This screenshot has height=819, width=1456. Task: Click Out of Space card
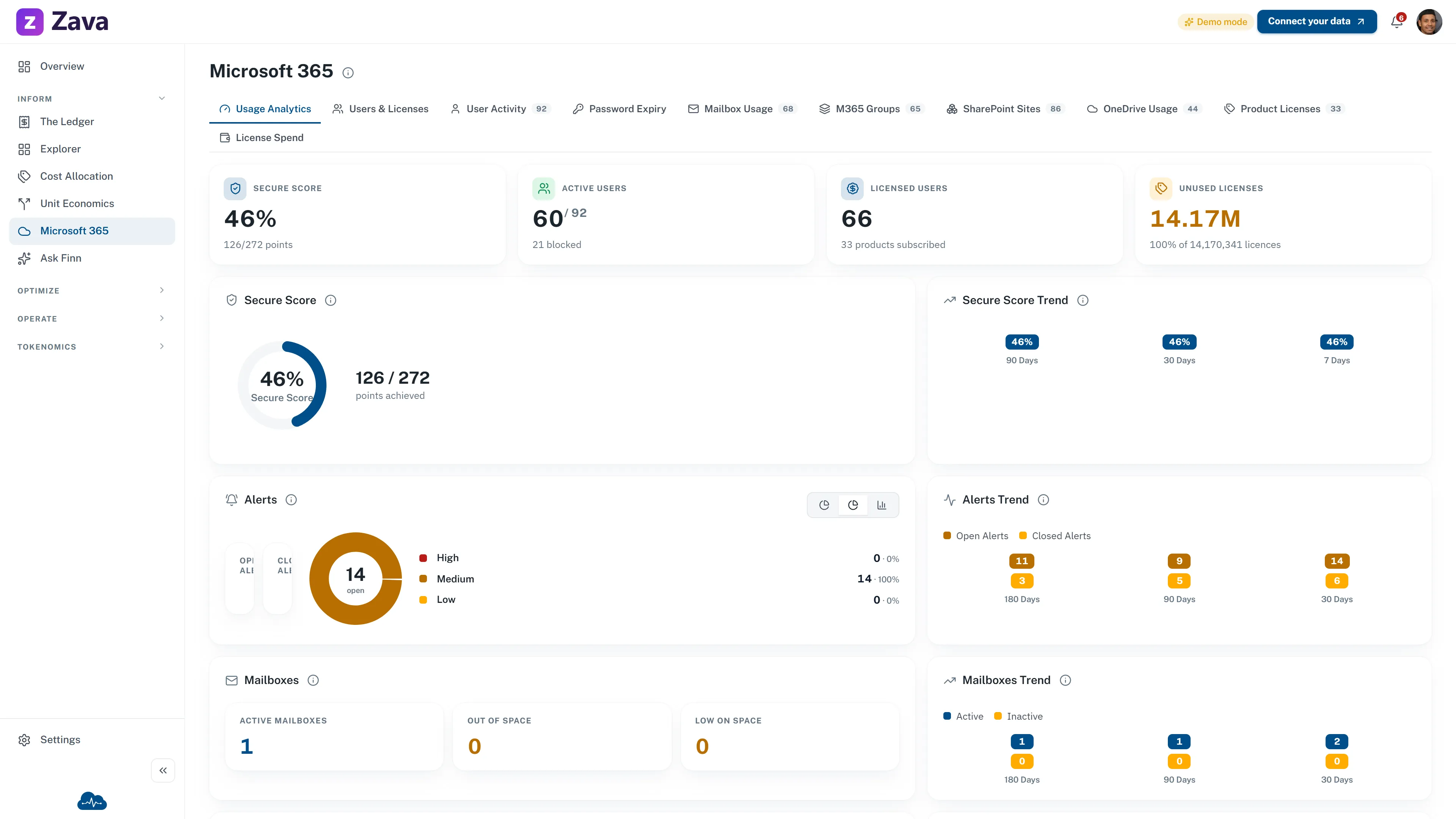(562, 737)
